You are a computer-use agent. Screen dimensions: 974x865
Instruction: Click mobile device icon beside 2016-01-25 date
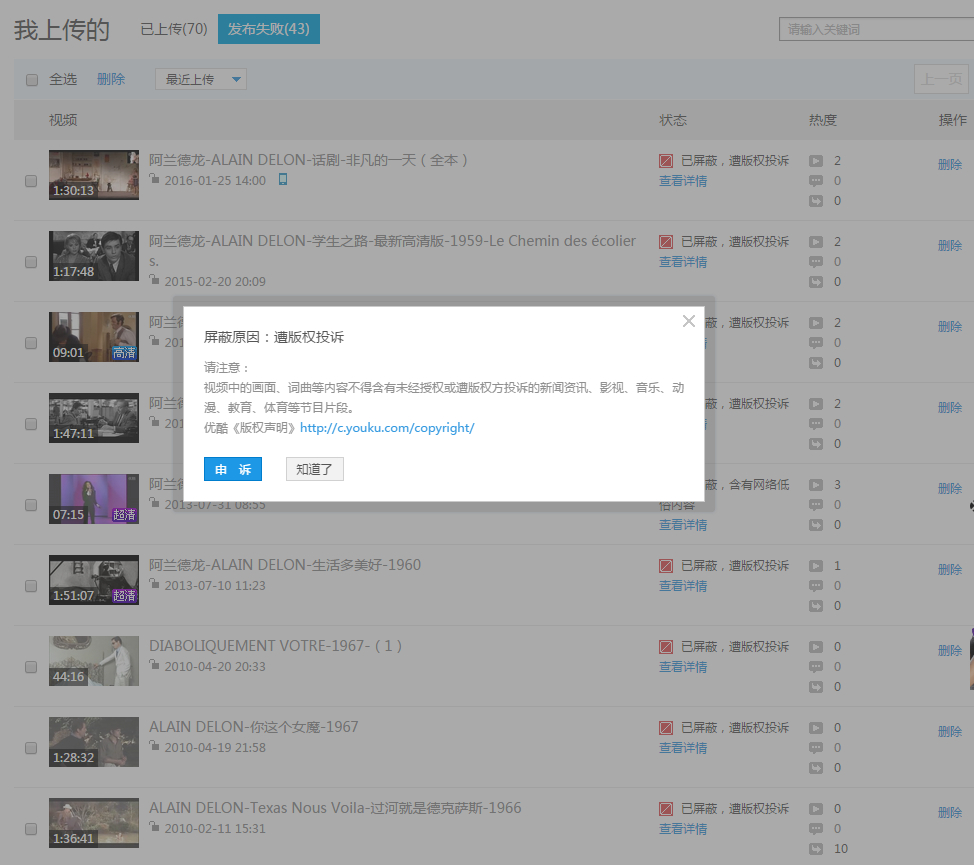pos(283,179)
